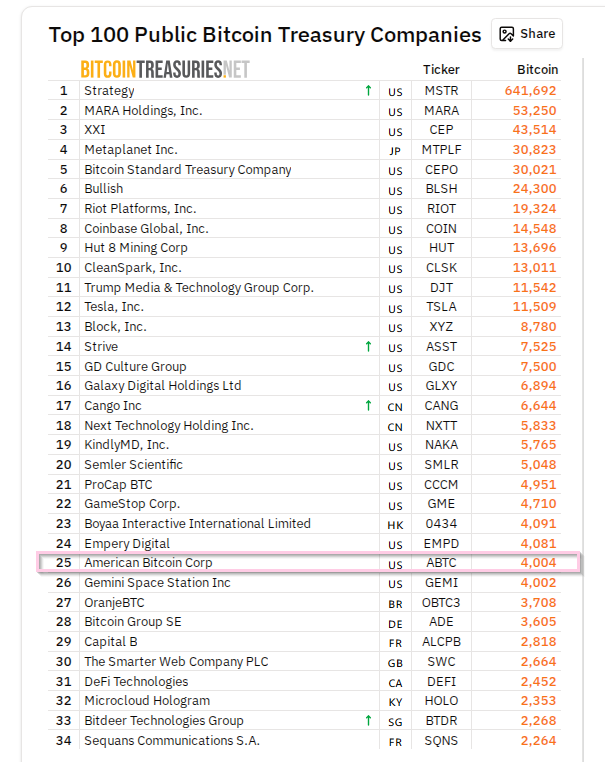Viewport: 605px width, 762px height.
Task: Click the green arrow beside Bitdeer Technologies Group
Action: coord(368,721)
